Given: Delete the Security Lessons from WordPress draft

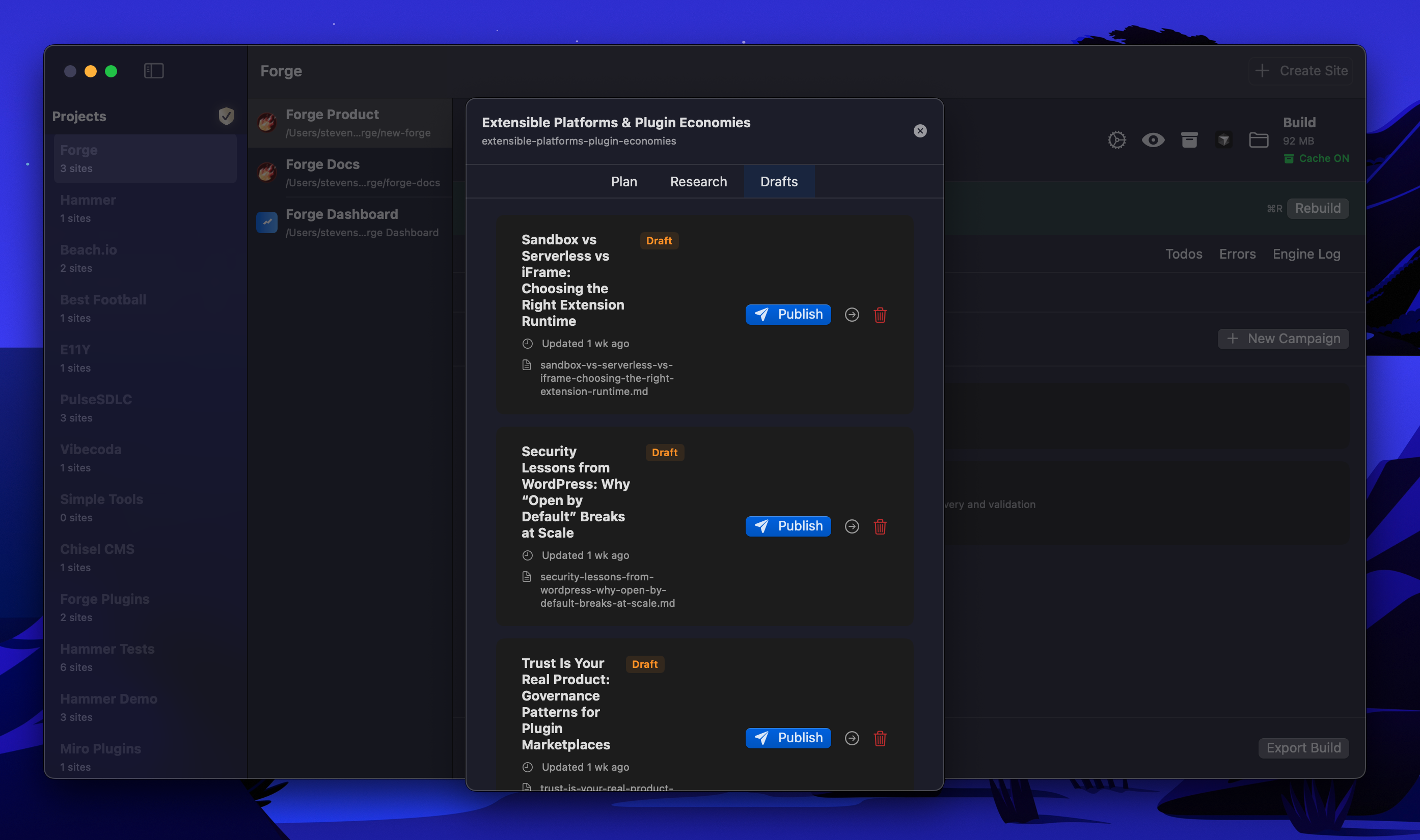Looking at the screenshot, I should (x=880, y=526).
